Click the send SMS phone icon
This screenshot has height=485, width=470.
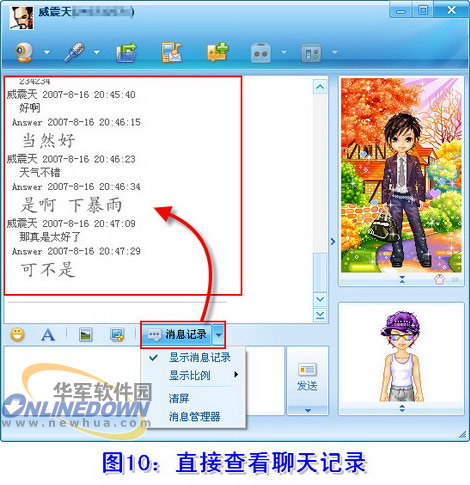[172, 52]
